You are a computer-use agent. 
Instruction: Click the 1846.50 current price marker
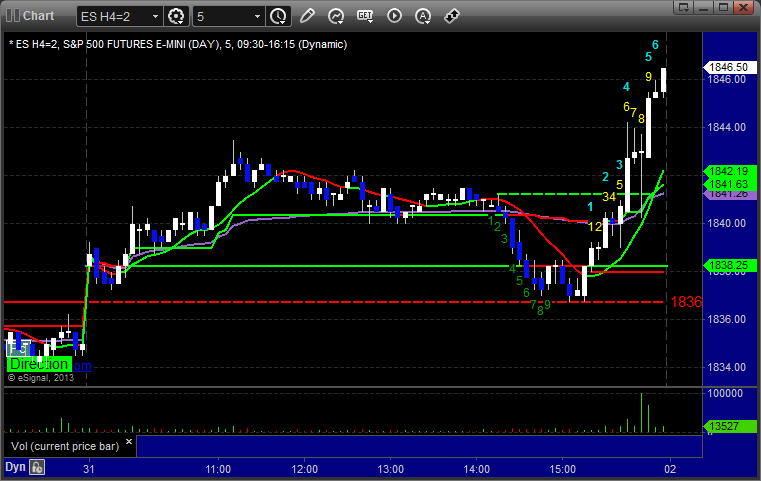point(730,67)
